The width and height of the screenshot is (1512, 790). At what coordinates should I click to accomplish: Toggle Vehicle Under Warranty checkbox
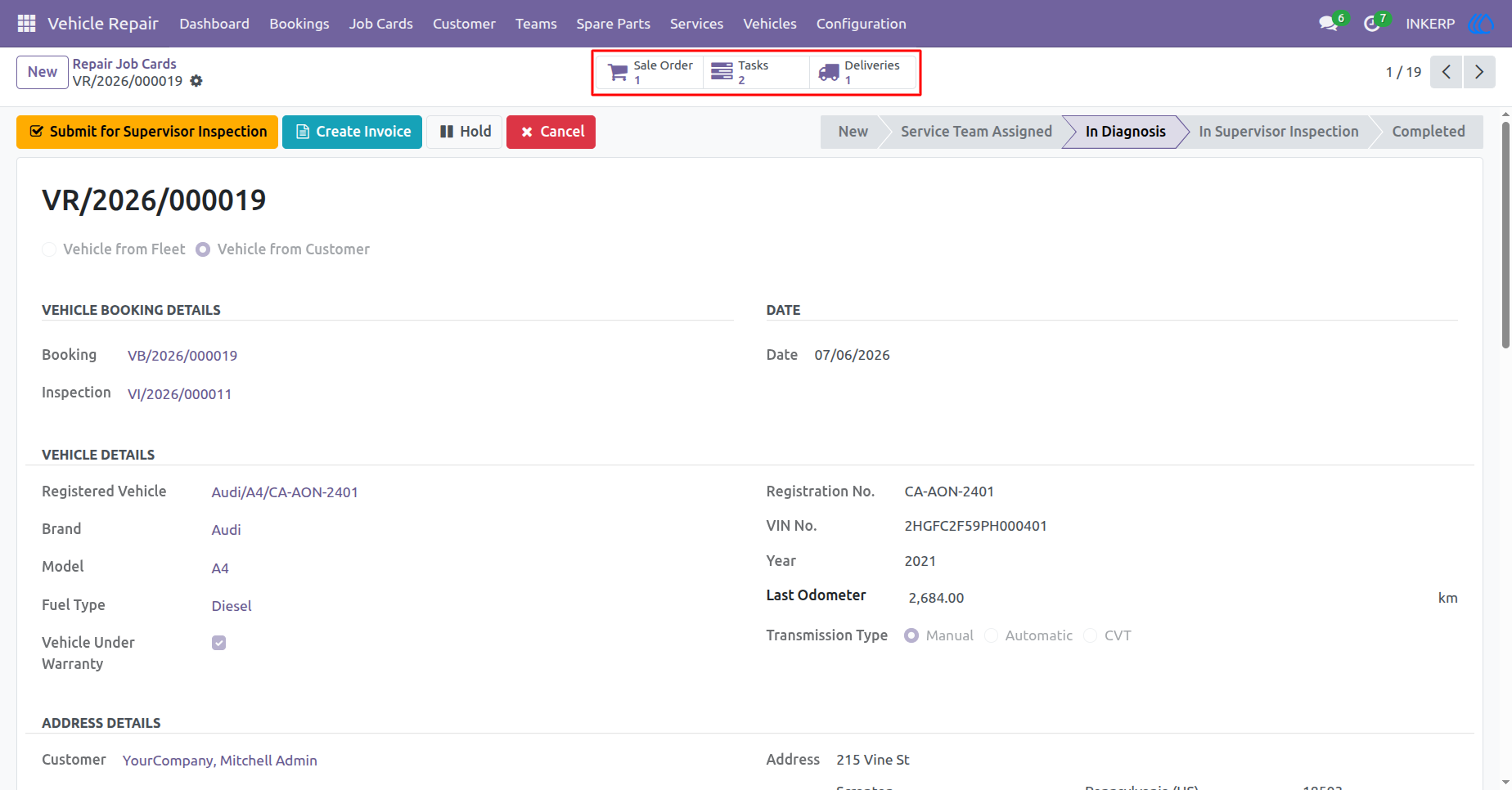click(218, 643)
